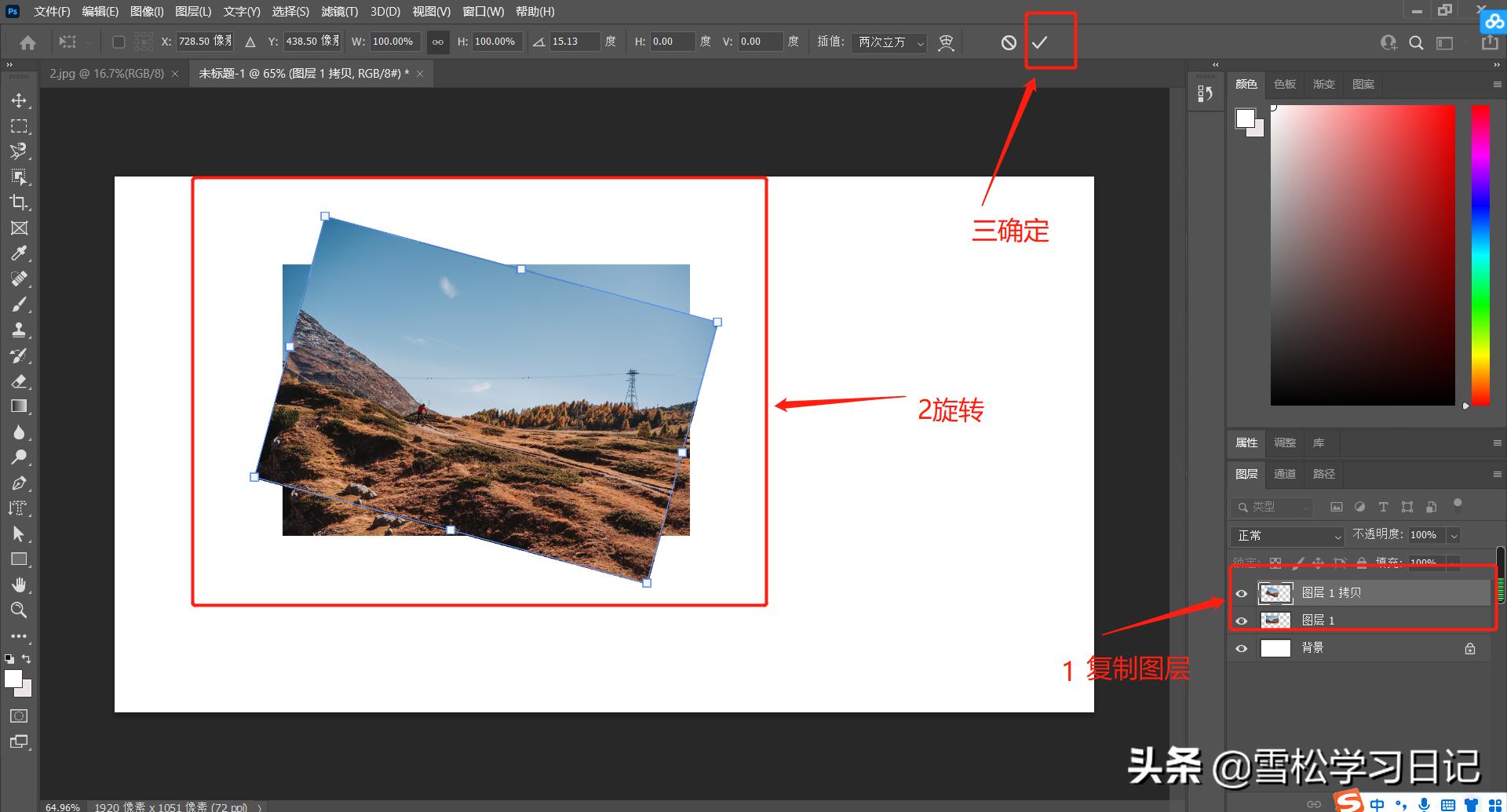1507x812 pixels.
Task: Toggle the reference point checkbox
Action: tap(119, 42)
